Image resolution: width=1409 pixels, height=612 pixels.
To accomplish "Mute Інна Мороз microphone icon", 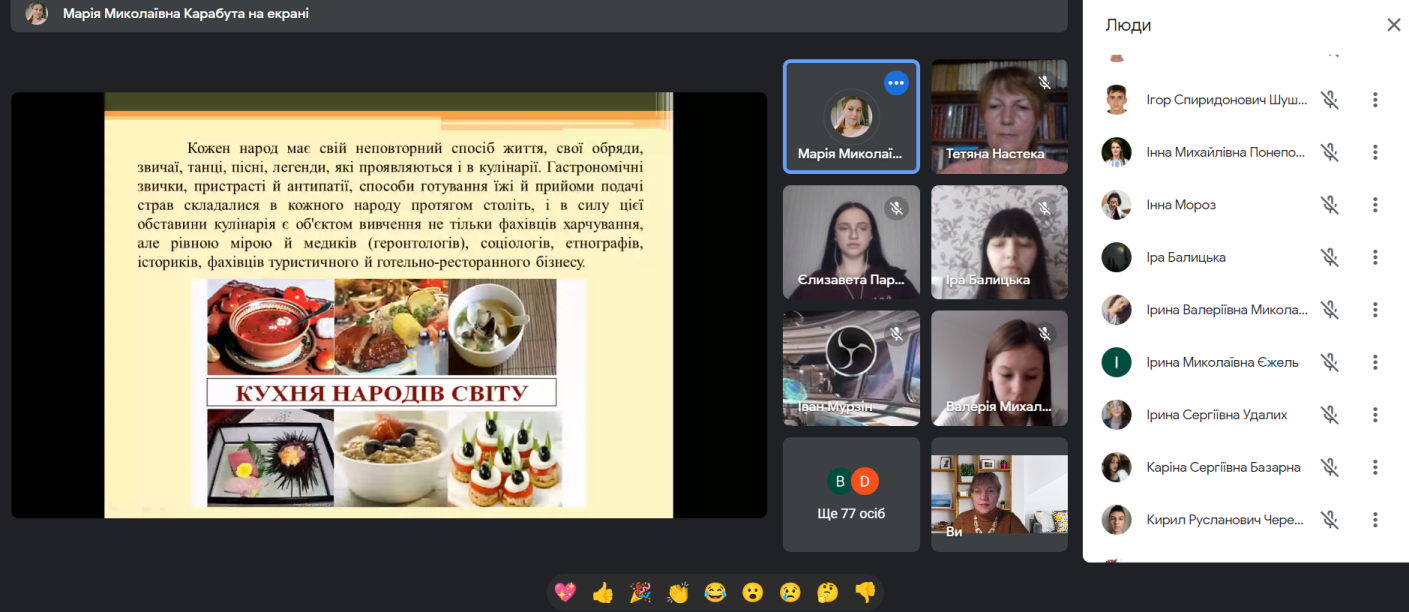I will click(1329, 205).
